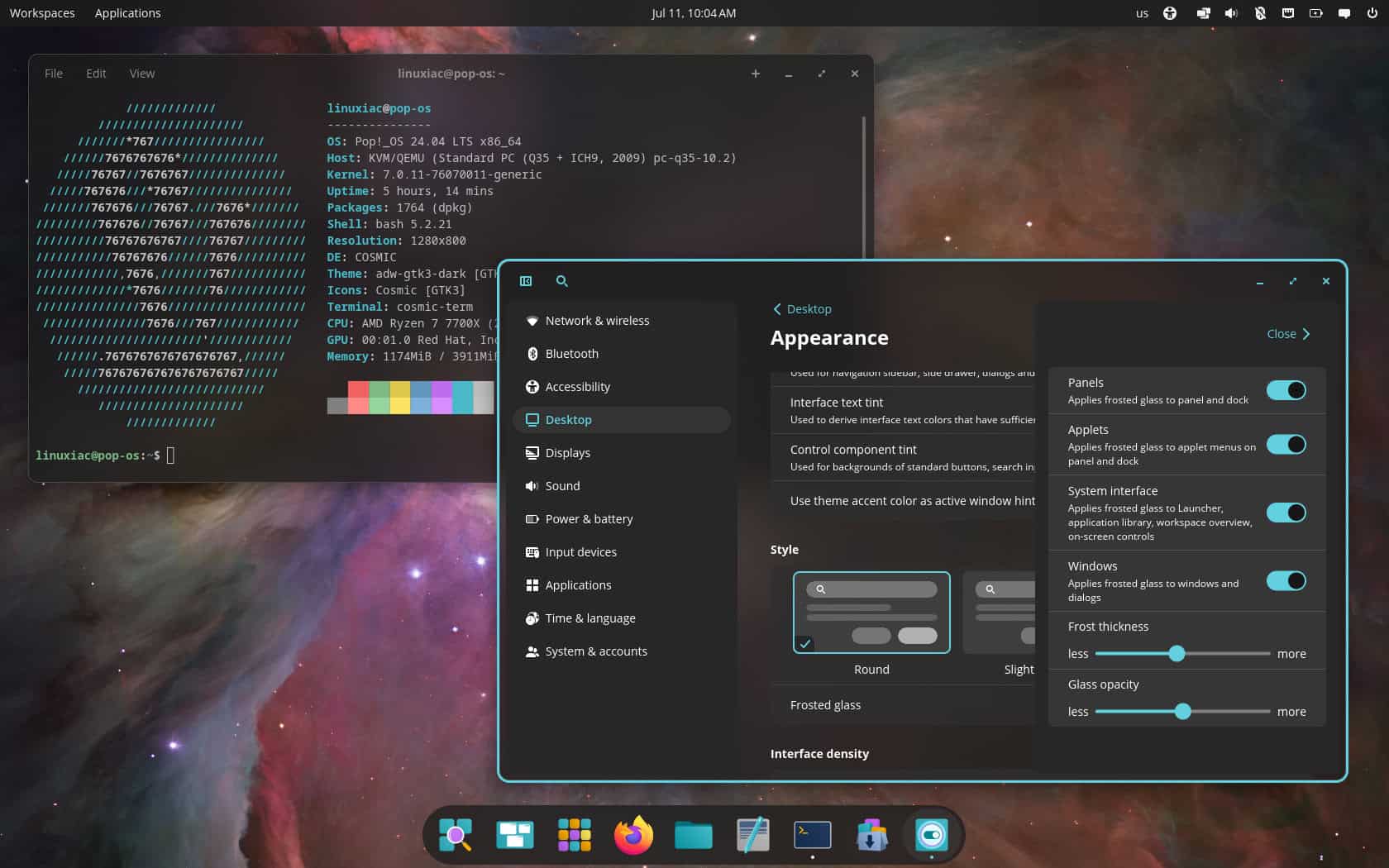
Task: Open new terminal tab with plus icon
Action: click(756, 74)
